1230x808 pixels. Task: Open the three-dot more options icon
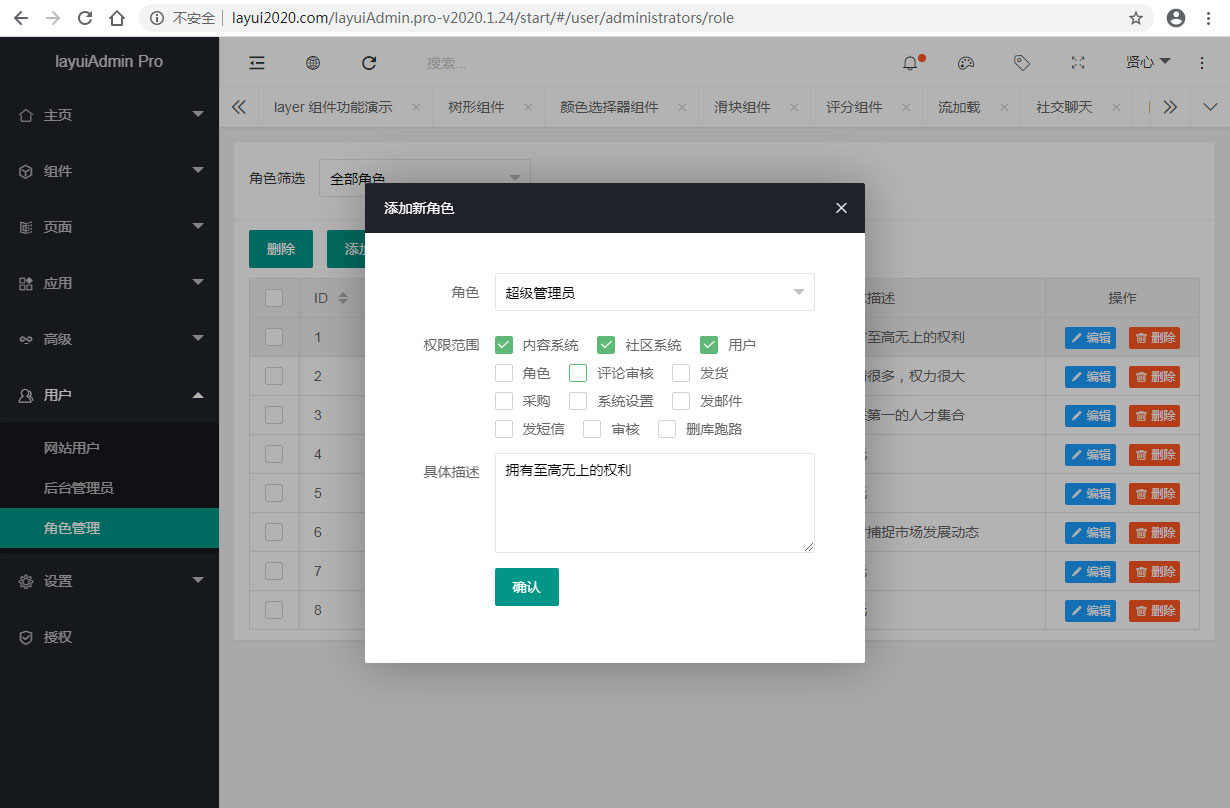pyautogui.click(x=1201, y=62)
